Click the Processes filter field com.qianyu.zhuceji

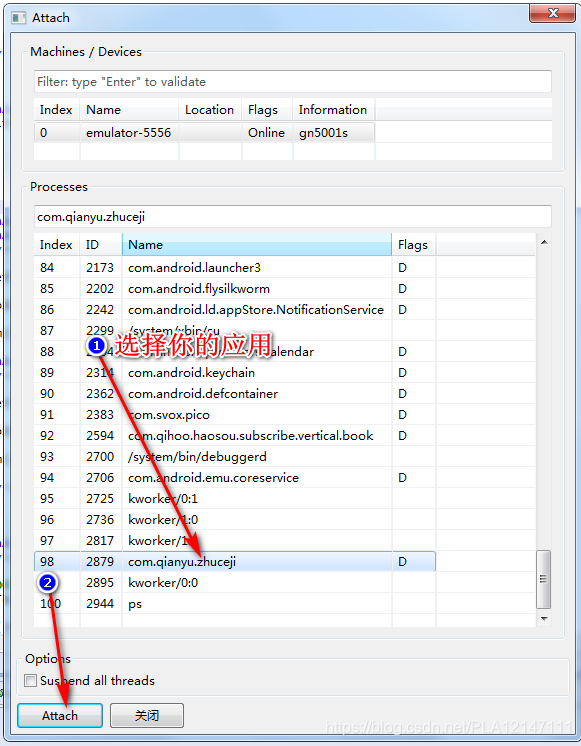(x=293, y=216)
